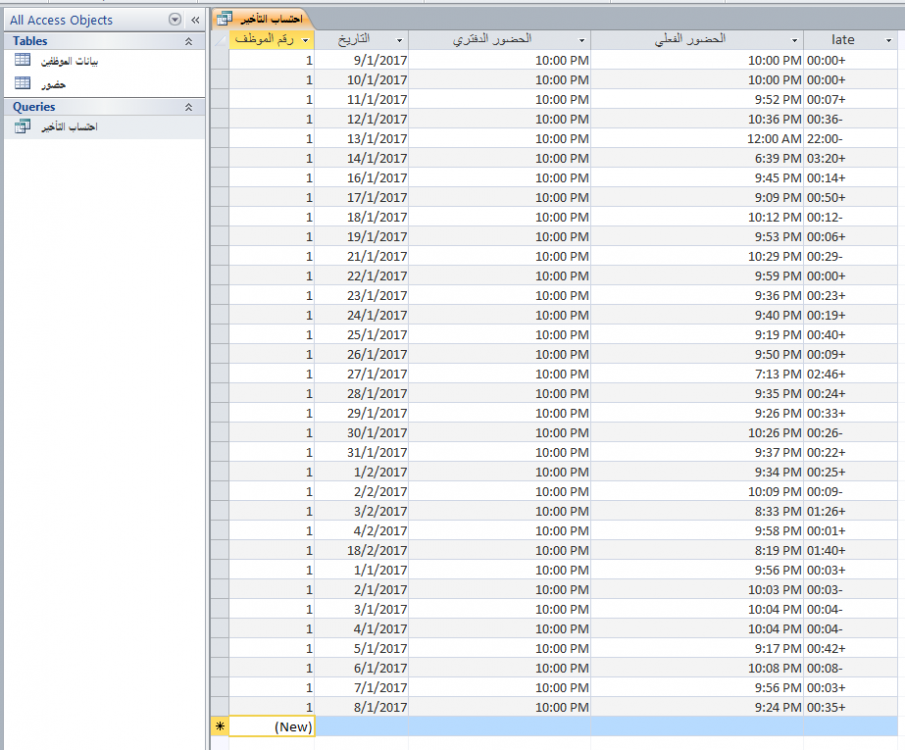Click date cell 13/1/2017
This screenshot has width=905, height=750.
click(x=362, y=139)
